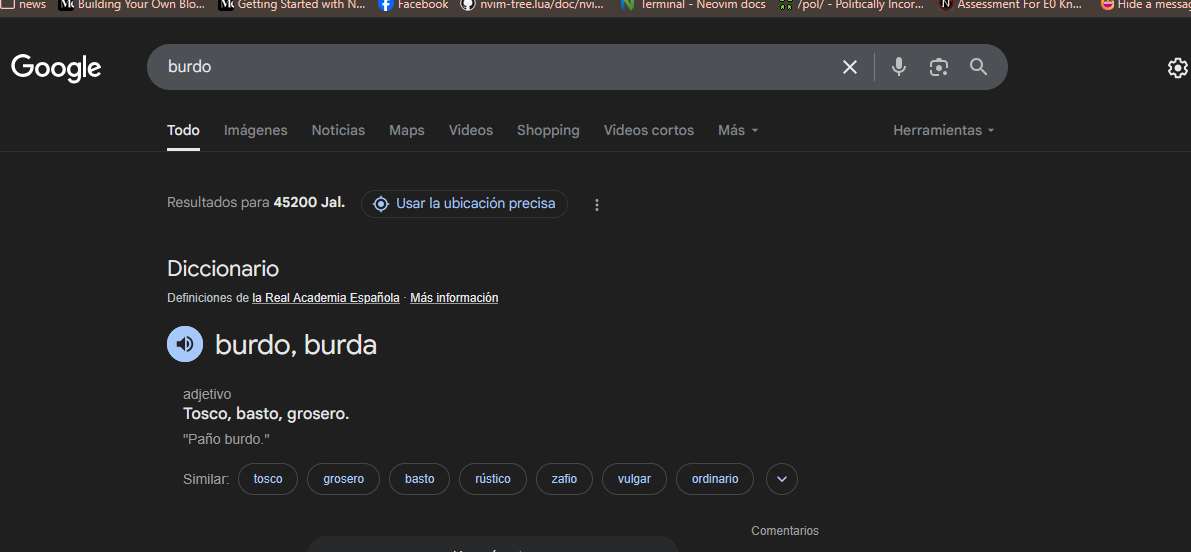Viewport: 1191px width, 552px height.
Task: Open Google Lens image search icon
Action: [939, 68]
